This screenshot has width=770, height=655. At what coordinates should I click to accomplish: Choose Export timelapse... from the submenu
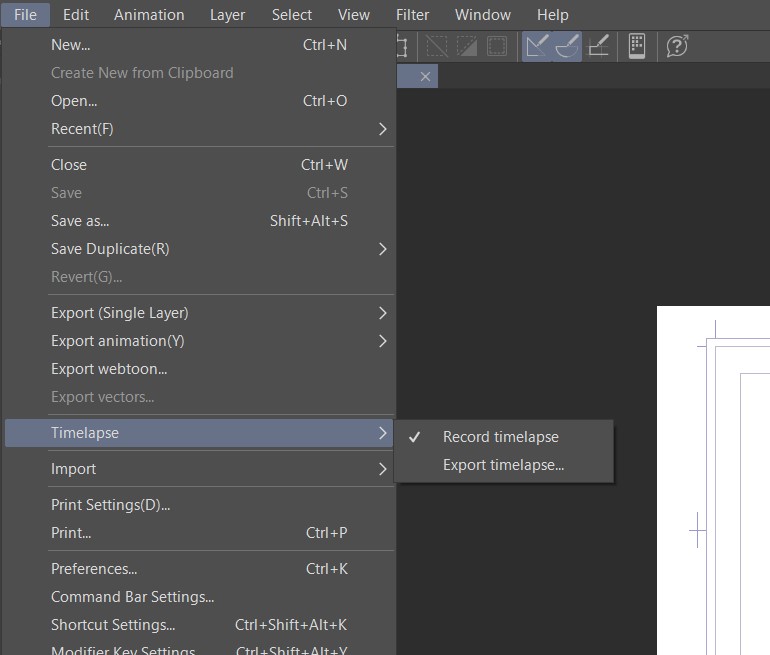[x=504, y=464]
